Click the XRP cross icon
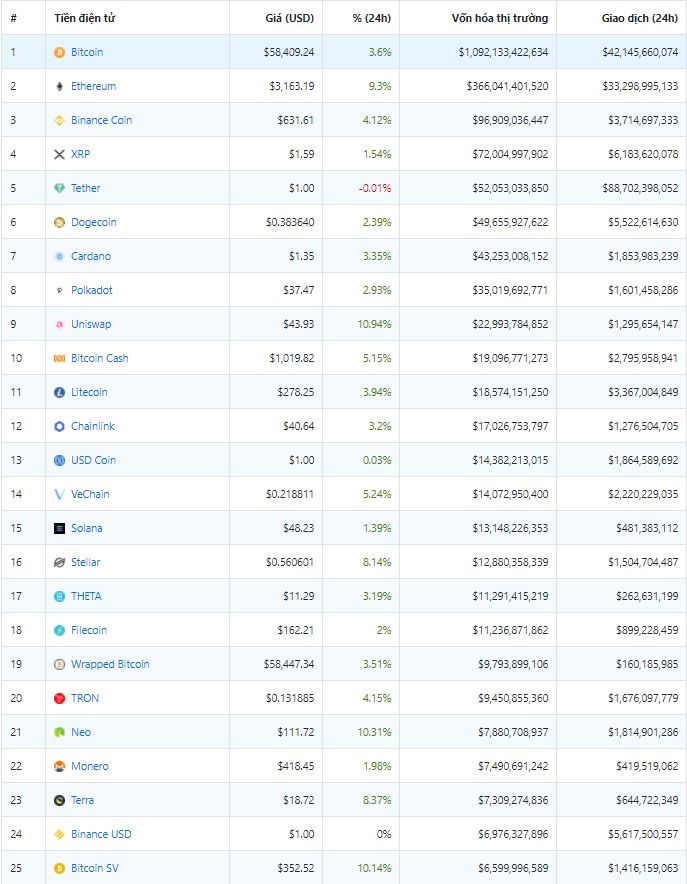Screen dimensions: 687x884 click(x=59, y=154)
